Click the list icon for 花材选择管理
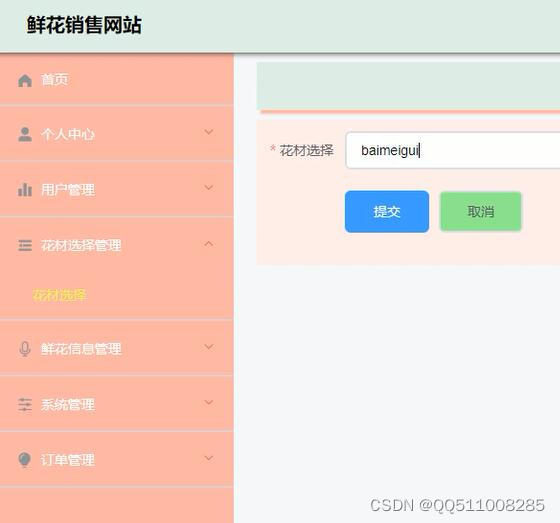560x523 pixels. 25,245
